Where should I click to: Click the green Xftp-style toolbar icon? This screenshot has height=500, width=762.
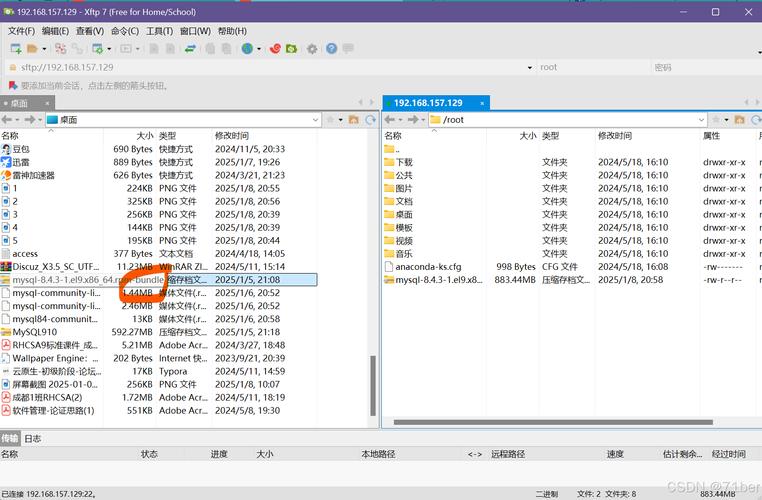(x=291, y=49)
